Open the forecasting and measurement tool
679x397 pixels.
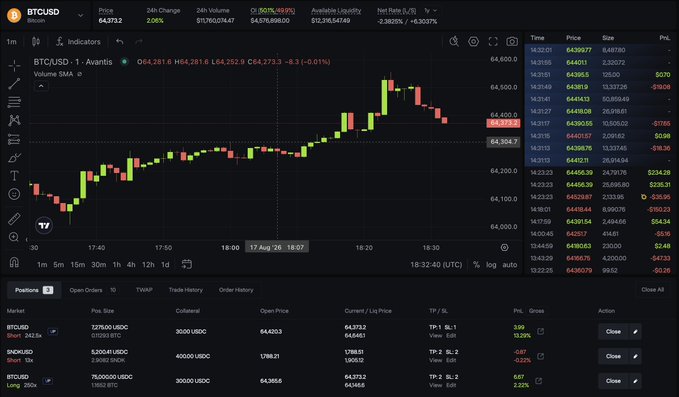(14, 139)
